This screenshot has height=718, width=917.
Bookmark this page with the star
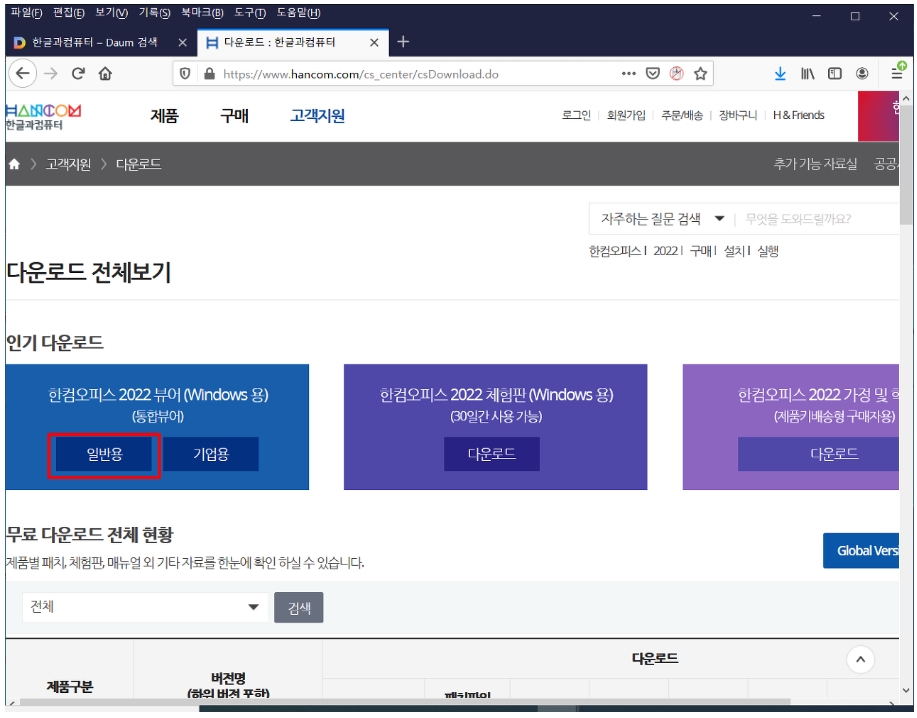coord(701,74)
